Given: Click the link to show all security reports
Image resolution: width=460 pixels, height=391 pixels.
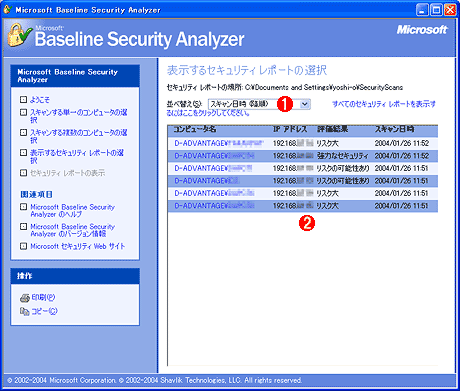Looking at the screenshot, I should click(301, 108).
